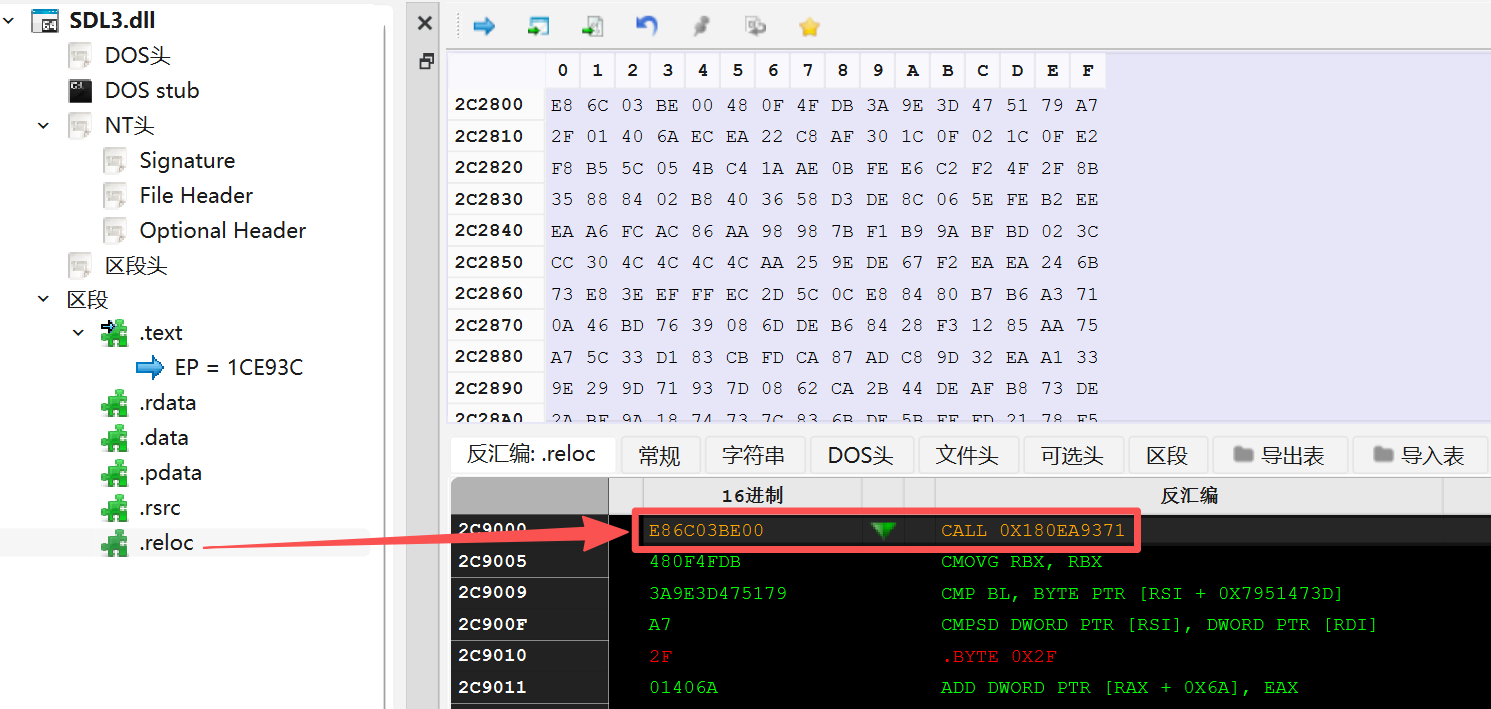Viewport: 1491px width, 709px height.
Task: Click the document with green arrow icon
Action: [x=593, y=26]
